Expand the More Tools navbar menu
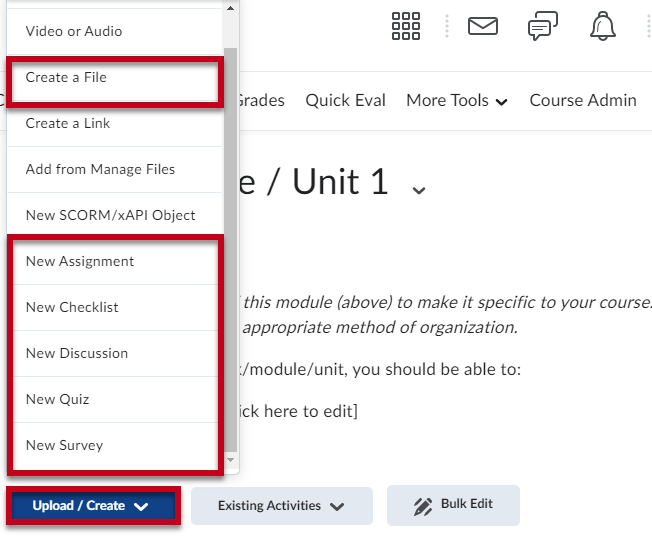This screenshot has width=652, height=547. [x=457, y=101]
